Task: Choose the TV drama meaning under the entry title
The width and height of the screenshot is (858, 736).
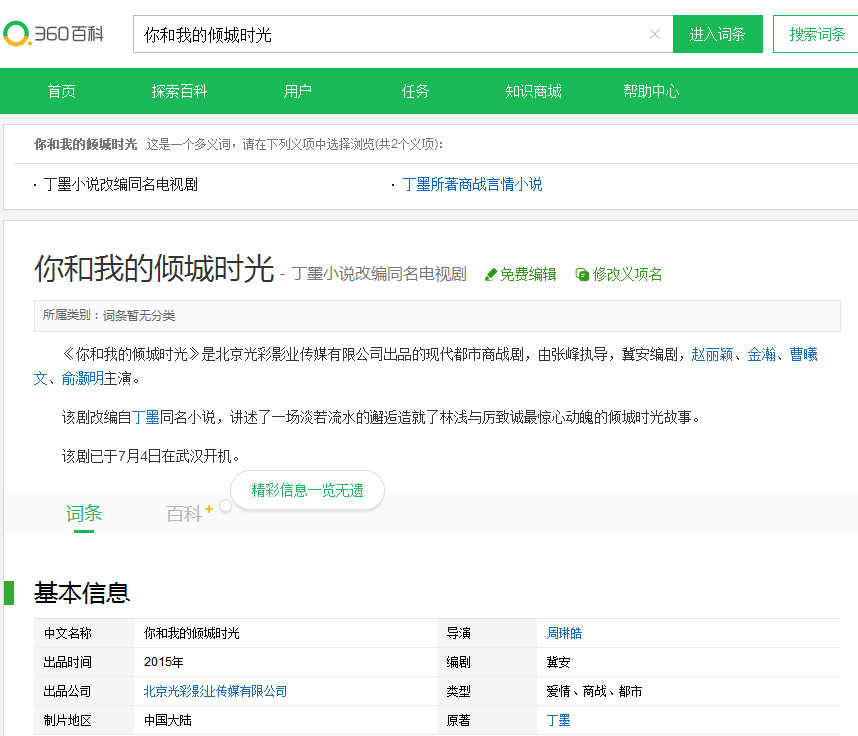Action: (378, 273)
